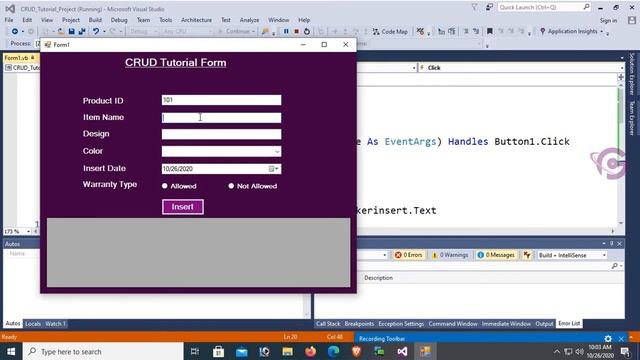Viewport: 640px width, 360px height.
Task: Click Windows Start button
Action: (x=11, y=351)
